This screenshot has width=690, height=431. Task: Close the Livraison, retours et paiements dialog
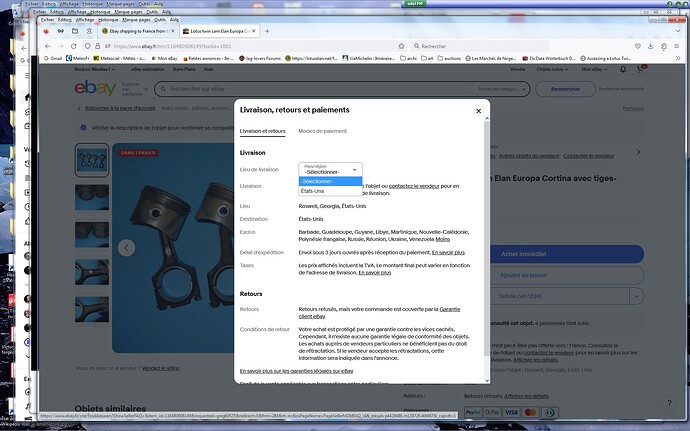[x=478, y=111]
